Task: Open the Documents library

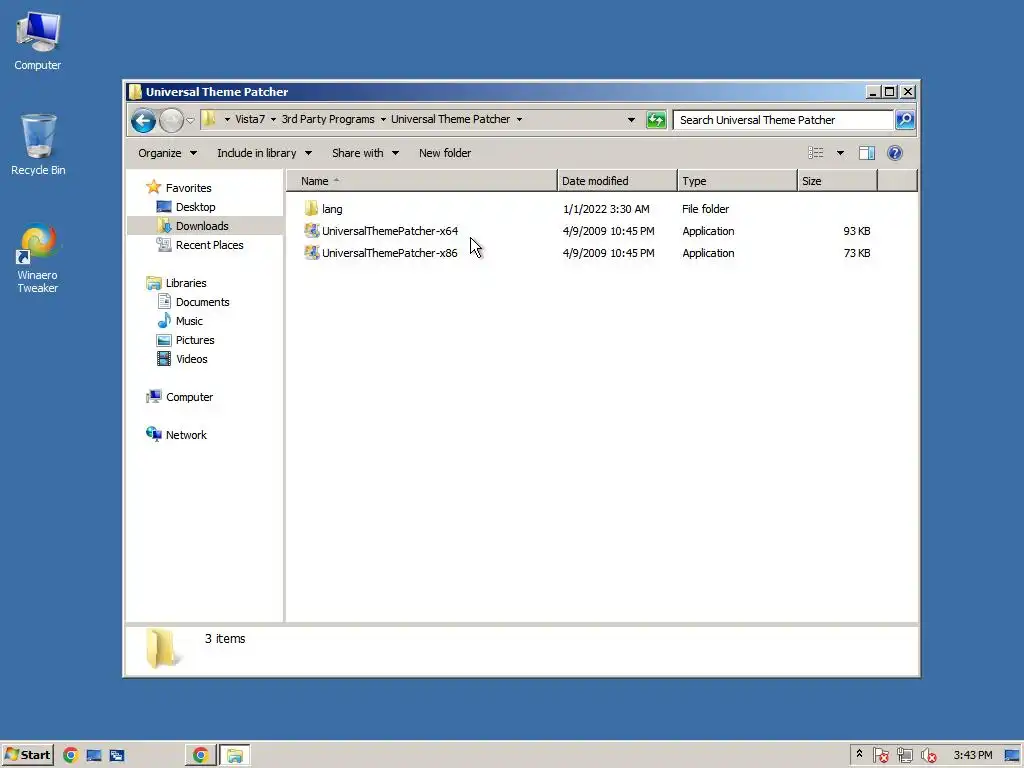Action: click(193, 302)
